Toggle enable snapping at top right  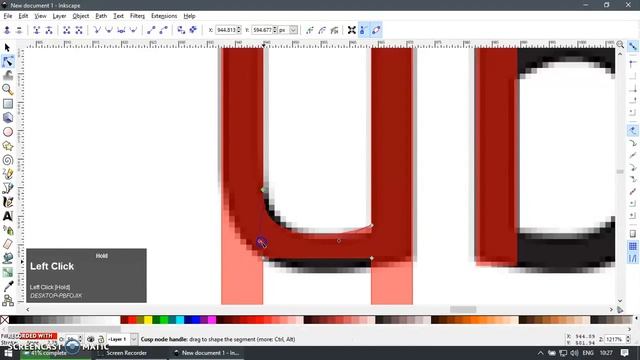pyautogui.click(x=633, y=46)
